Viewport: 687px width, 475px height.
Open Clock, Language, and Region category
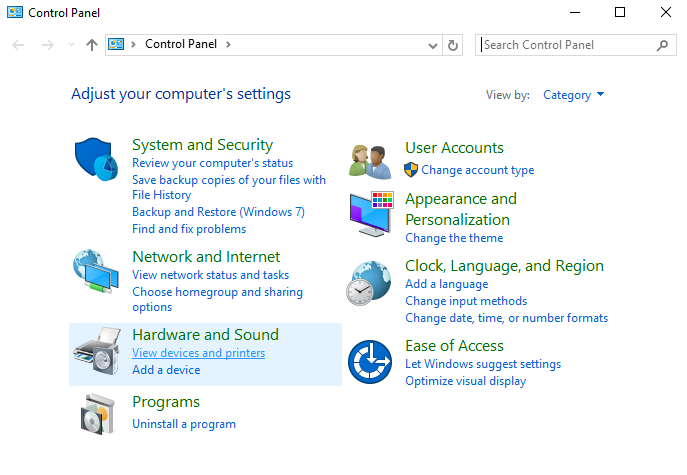(504, 266)
